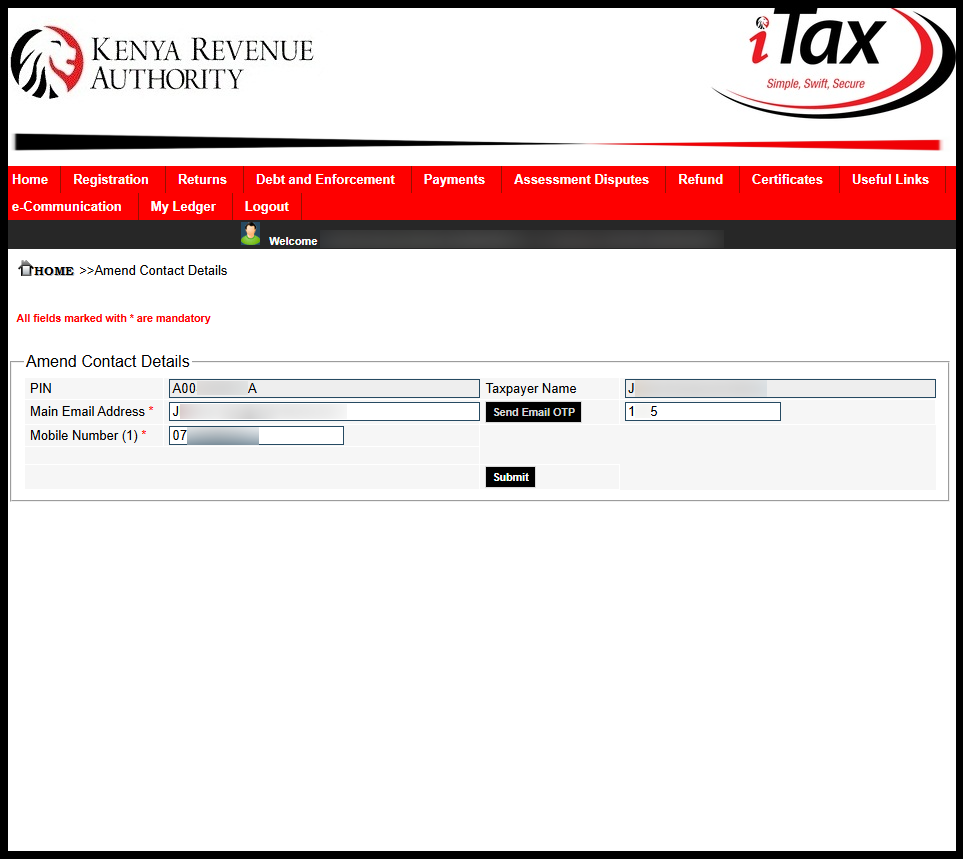The height and width of the screenshot is (859, 963).
Task: Open the Returns menu
Action: pos(202,179)
